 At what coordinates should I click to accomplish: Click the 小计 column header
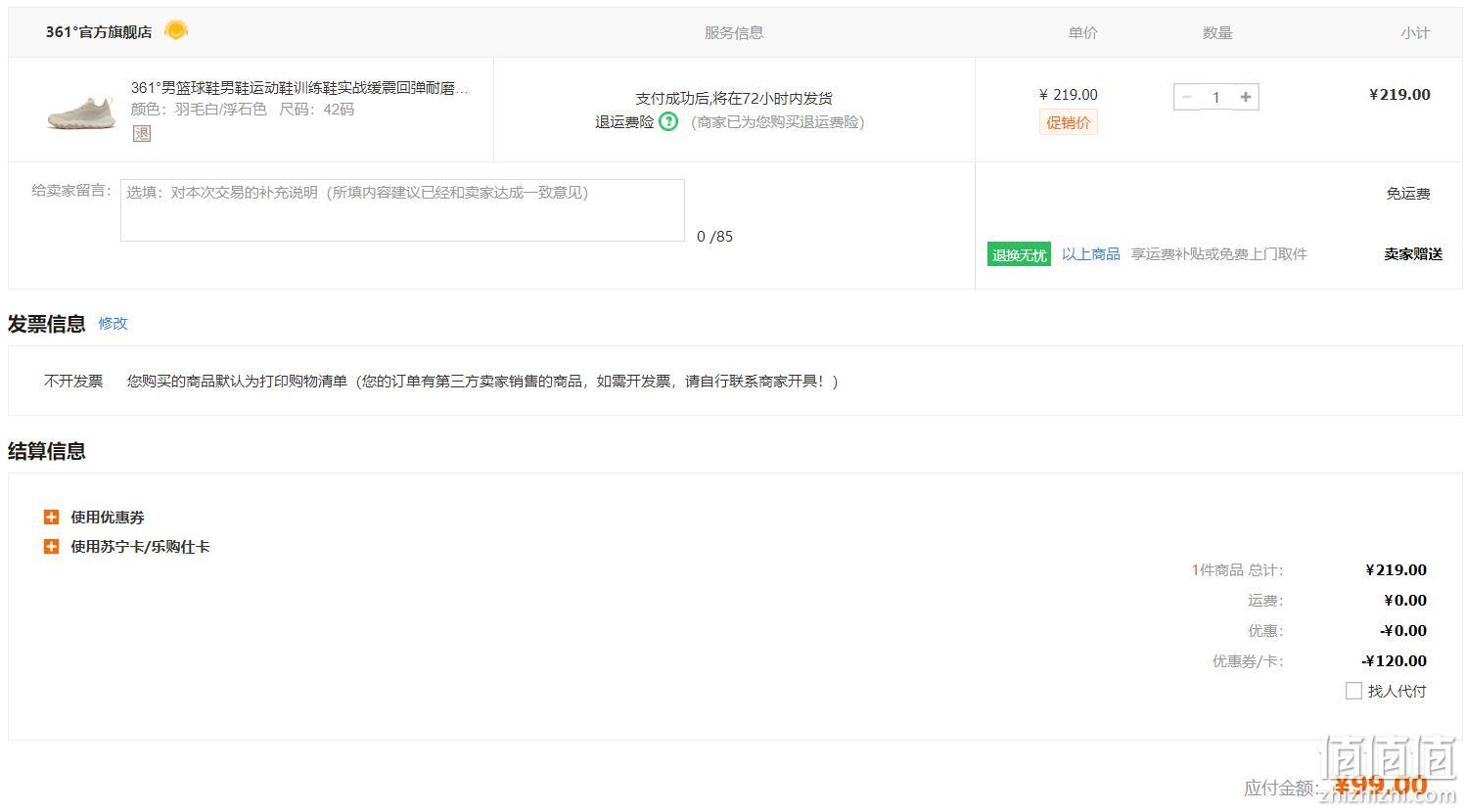1415,32
